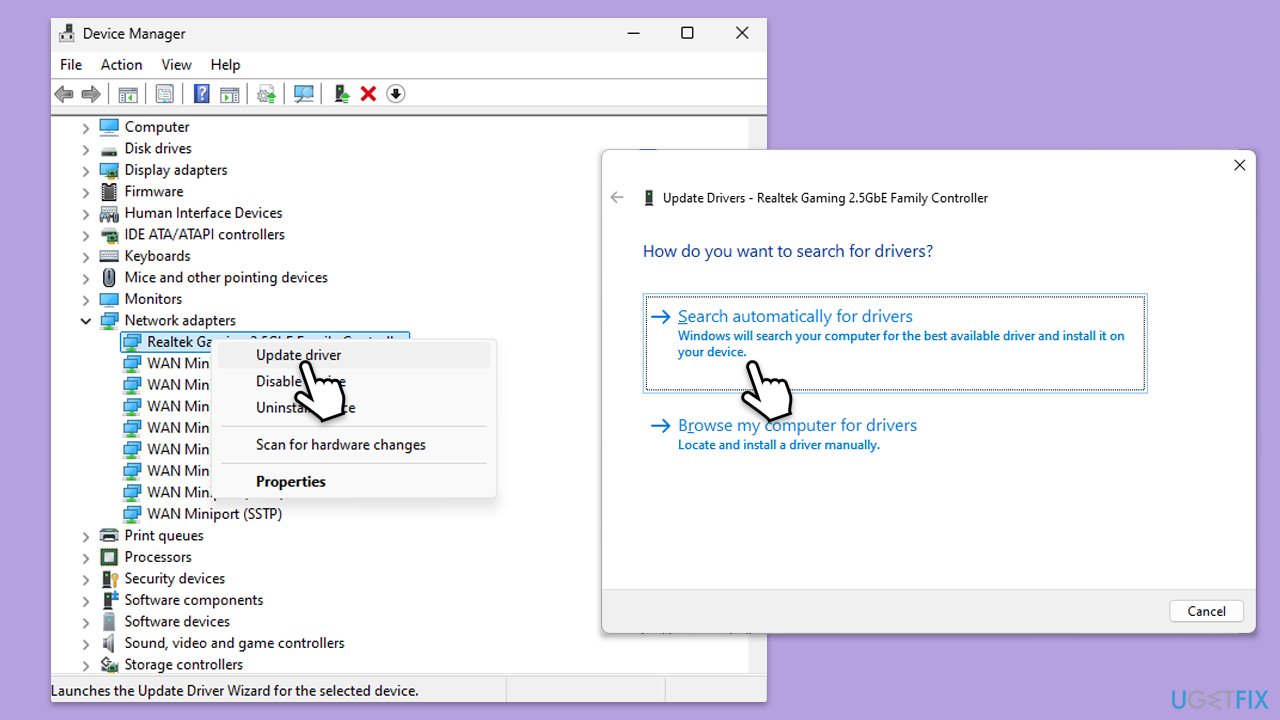Open the View menu
1280x720 pixels.
tap(176, 64)
